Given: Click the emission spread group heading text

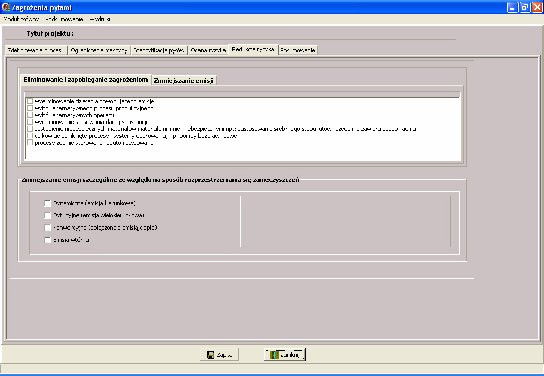Looking at the screenshot, I should click(160, 180).
